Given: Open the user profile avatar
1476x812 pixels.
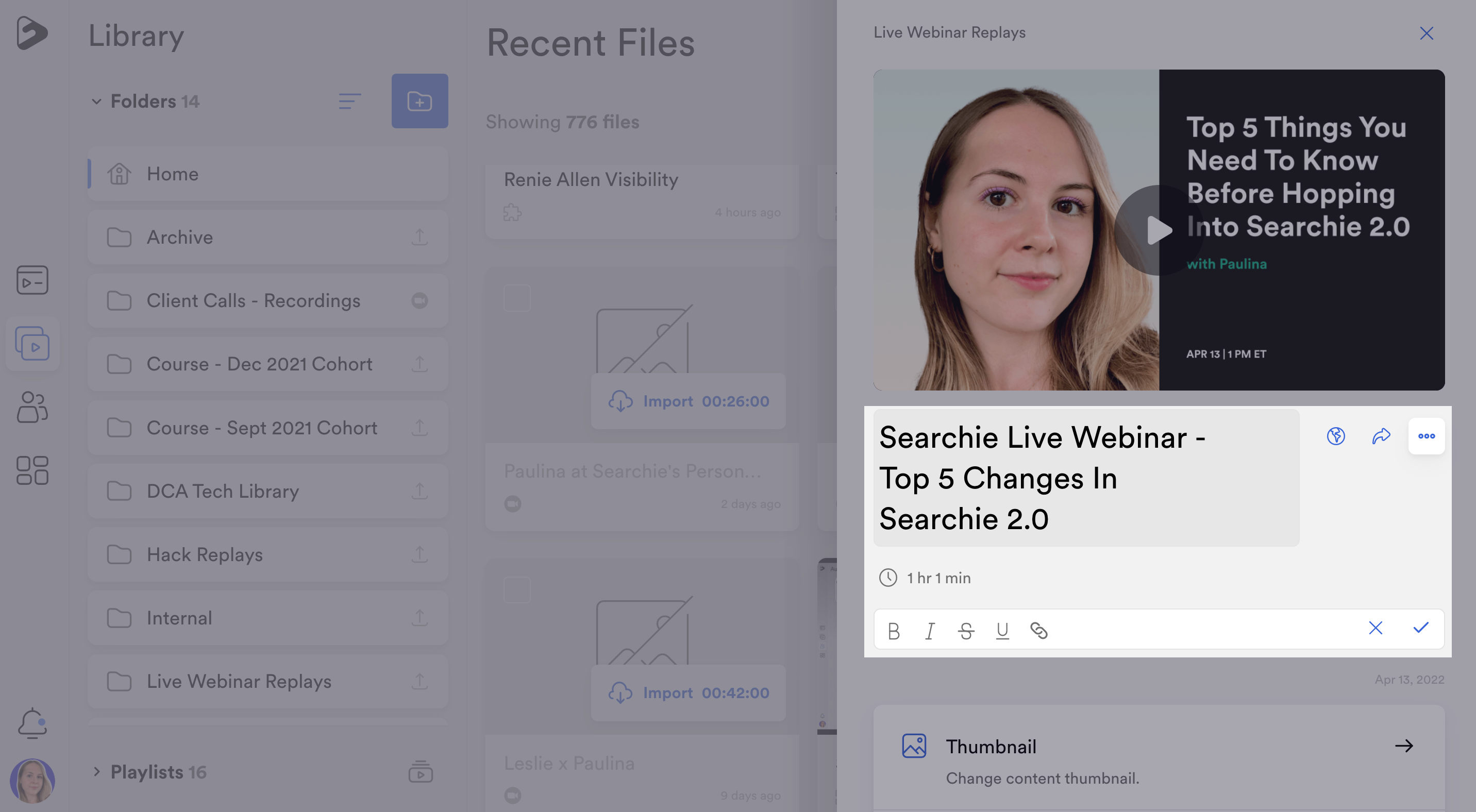Looking at the screenshot, I should (32, 781).
